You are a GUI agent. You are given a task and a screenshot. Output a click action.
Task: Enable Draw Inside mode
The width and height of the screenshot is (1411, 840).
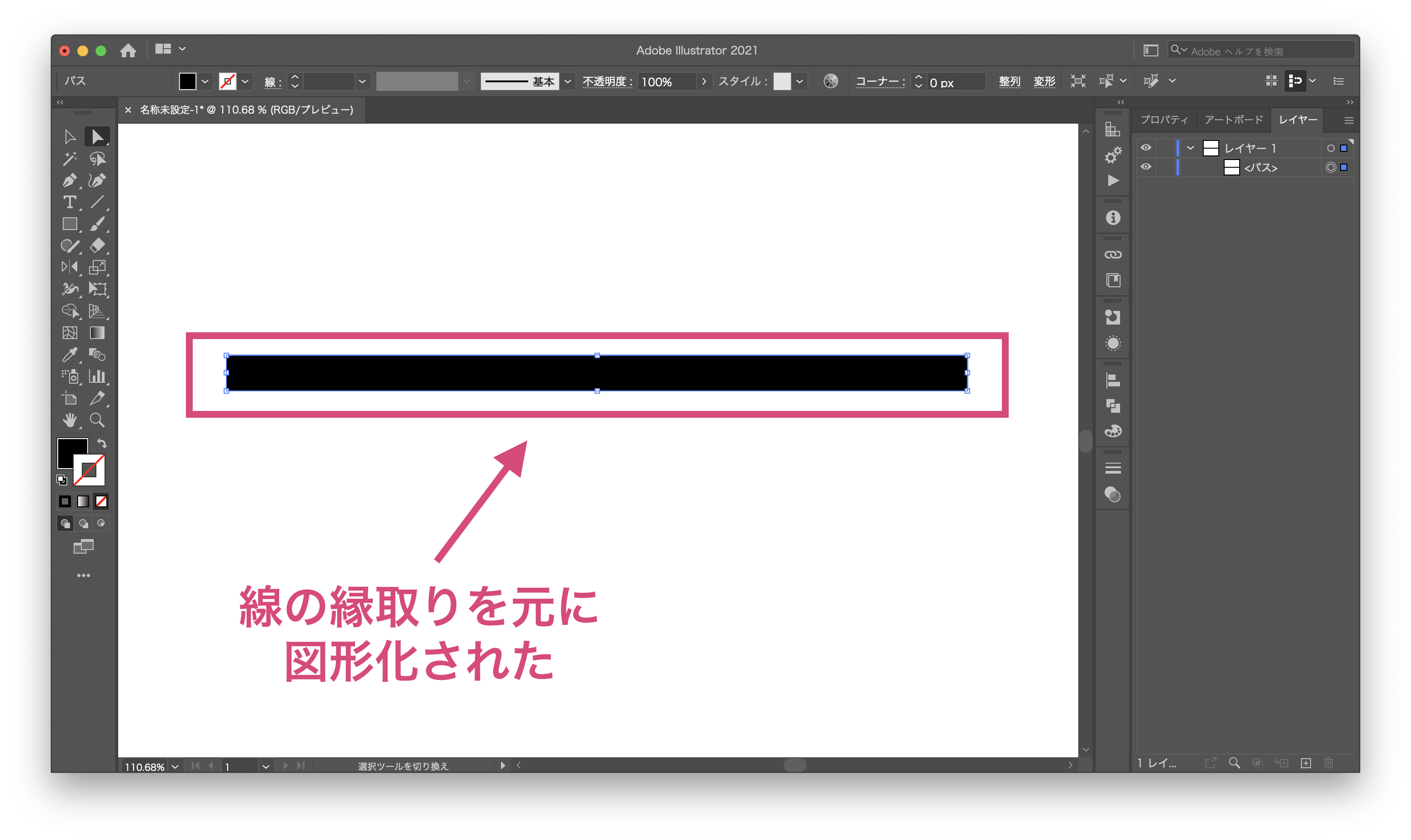pos(101,524)
